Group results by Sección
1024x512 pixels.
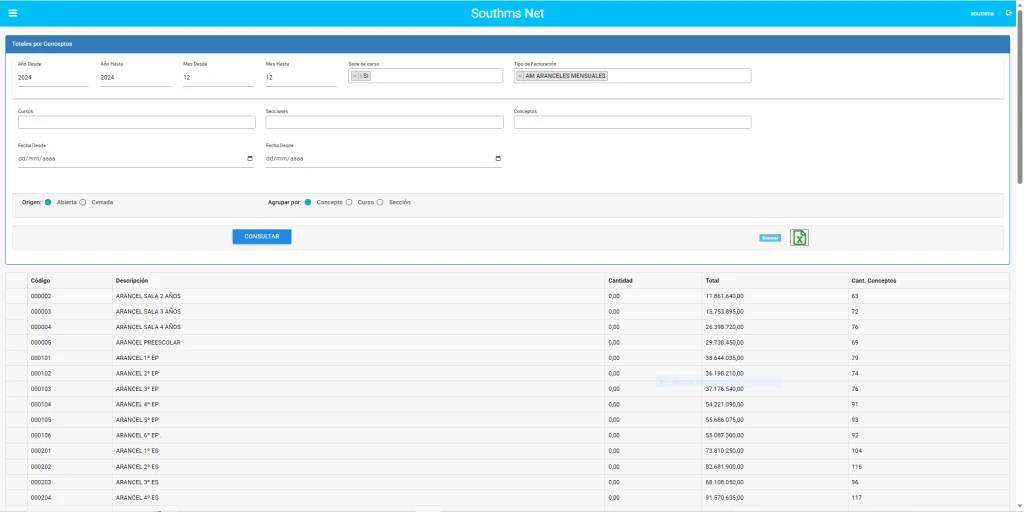pyautogui.click(x=380, y=202)
